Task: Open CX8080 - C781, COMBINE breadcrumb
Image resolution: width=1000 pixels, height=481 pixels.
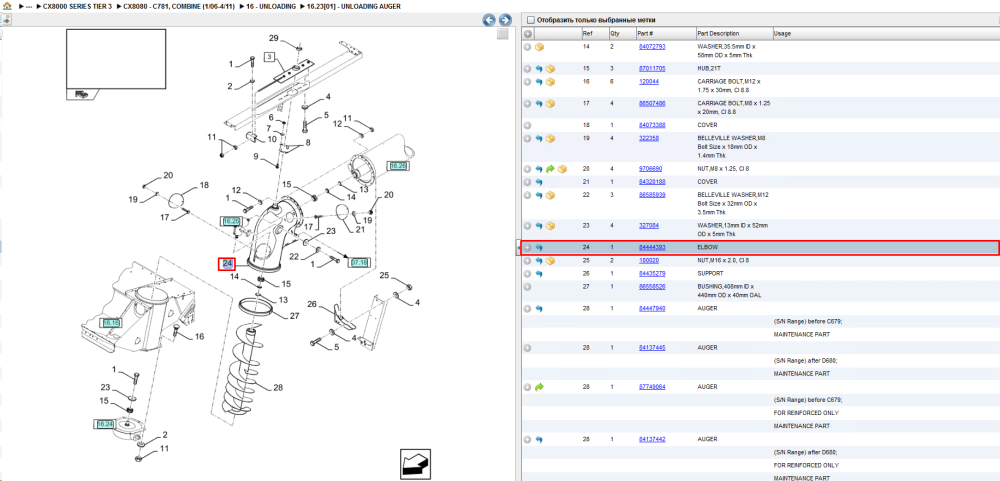Action: 179,6
